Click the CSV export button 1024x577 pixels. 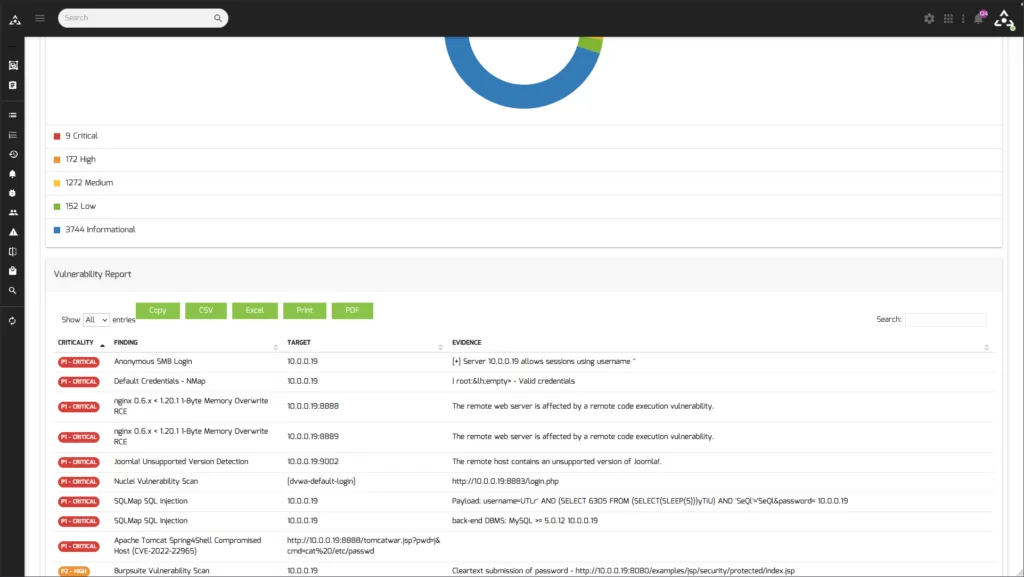point(206,311)
